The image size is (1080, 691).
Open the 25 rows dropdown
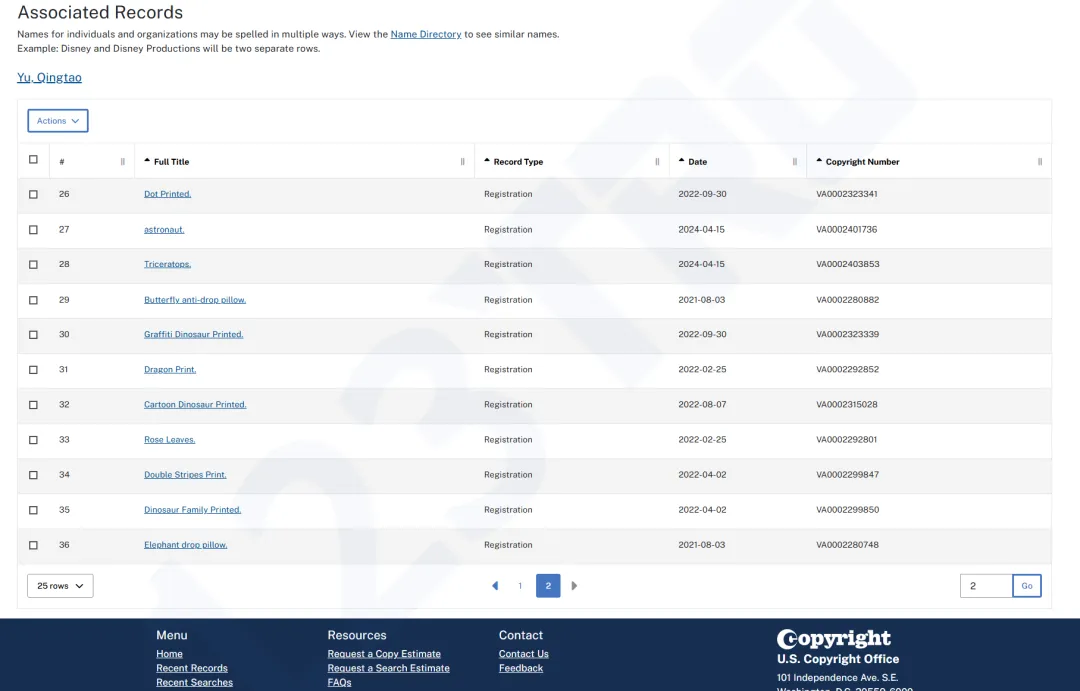60,586
